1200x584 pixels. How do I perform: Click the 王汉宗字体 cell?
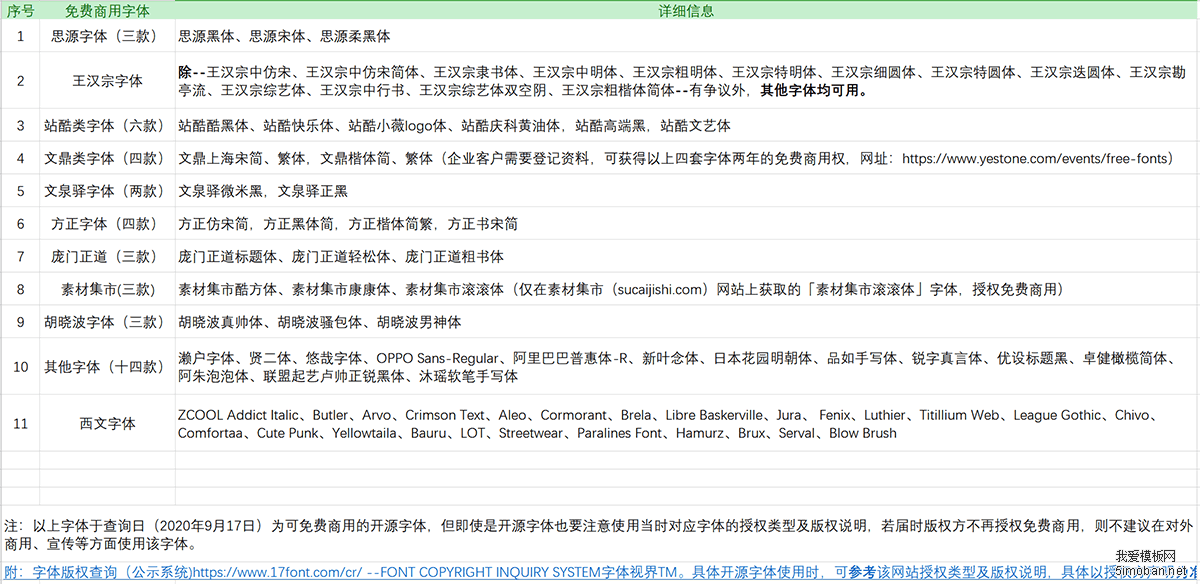[x=107, y=81]
